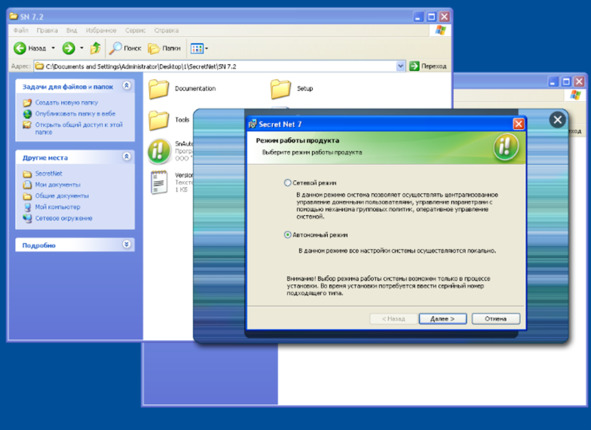Minimize the background Explorer window

[x=553, y=82]
